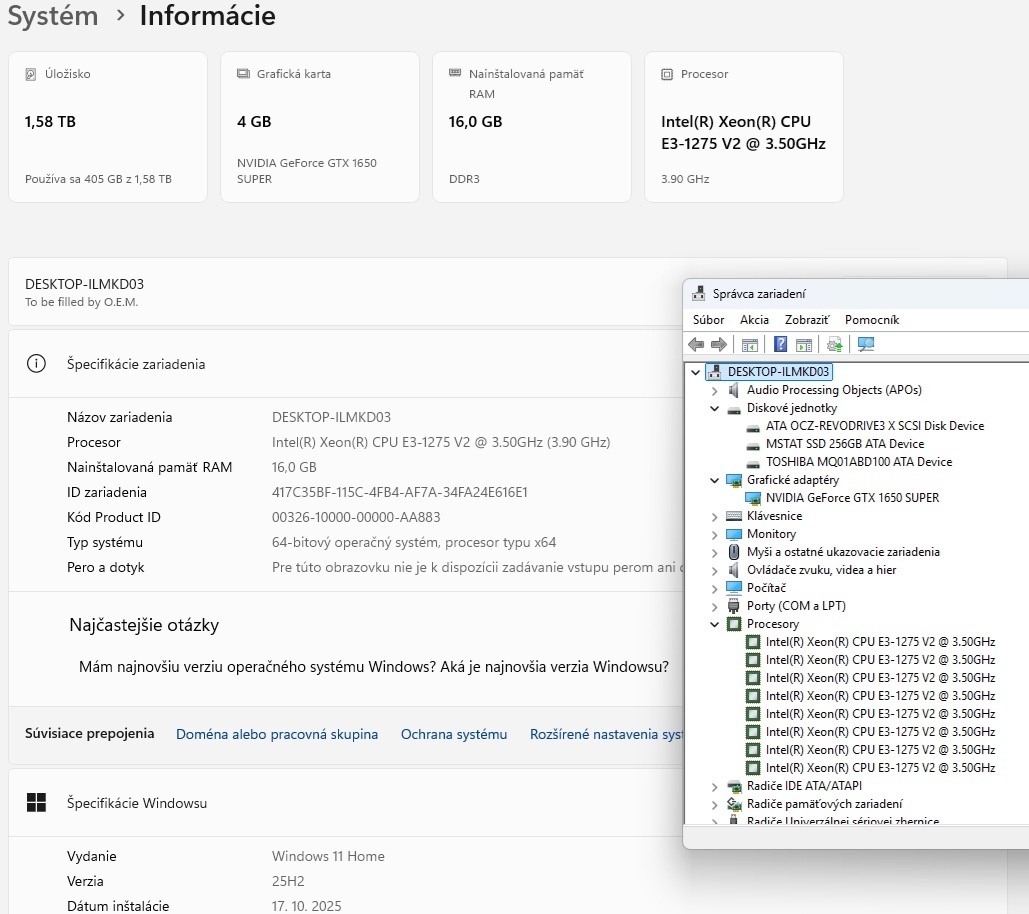Select the TOSHIBA MQ01ABD100 ATA Device
Screen dimensions: 1029x914
tap(858, 462)
